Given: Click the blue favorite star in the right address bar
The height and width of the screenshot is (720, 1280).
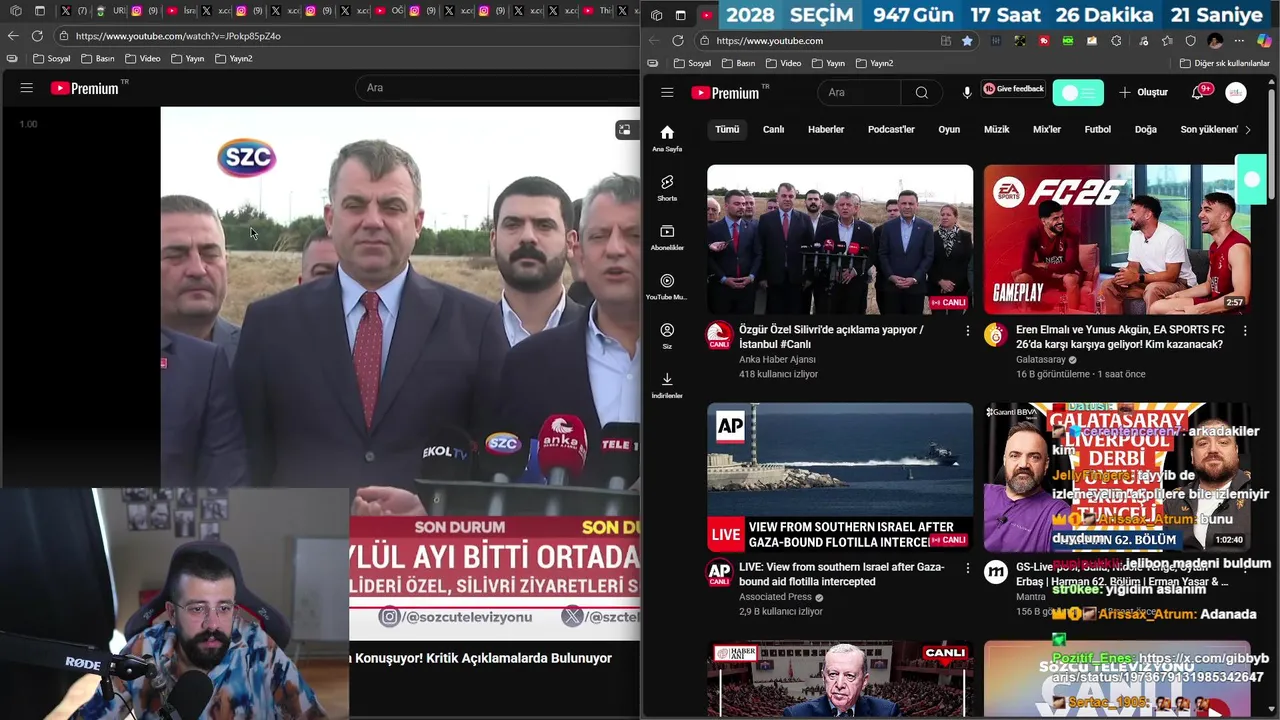Looking at the screenshot, I should pos(967,41).
